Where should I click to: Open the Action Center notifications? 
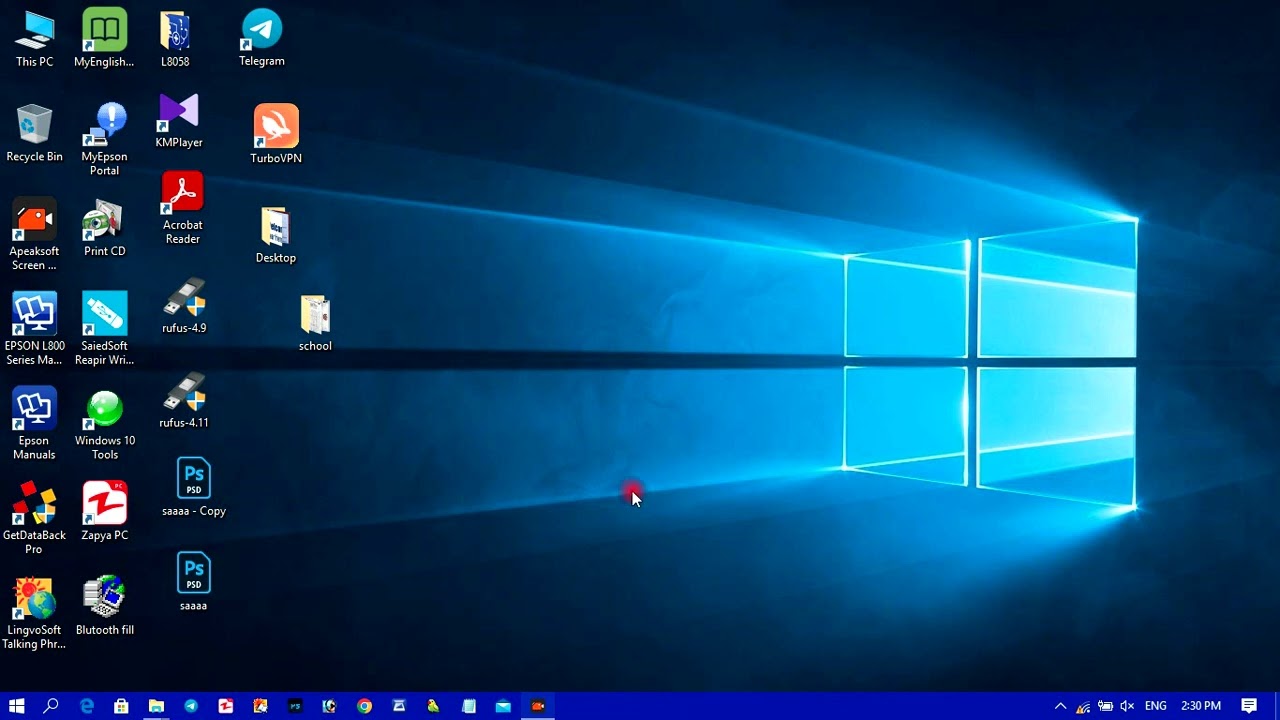[1249, 706]
